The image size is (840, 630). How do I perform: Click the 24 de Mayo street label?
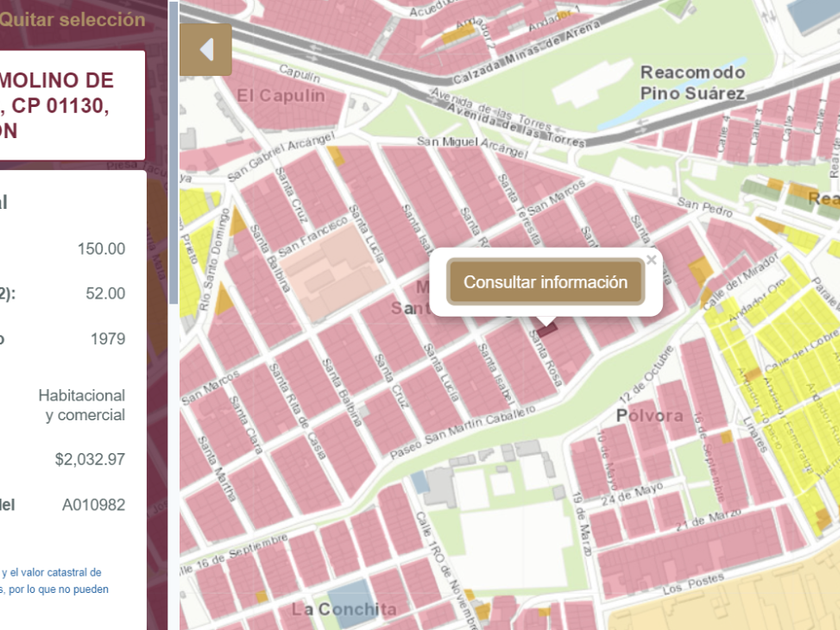632,494
